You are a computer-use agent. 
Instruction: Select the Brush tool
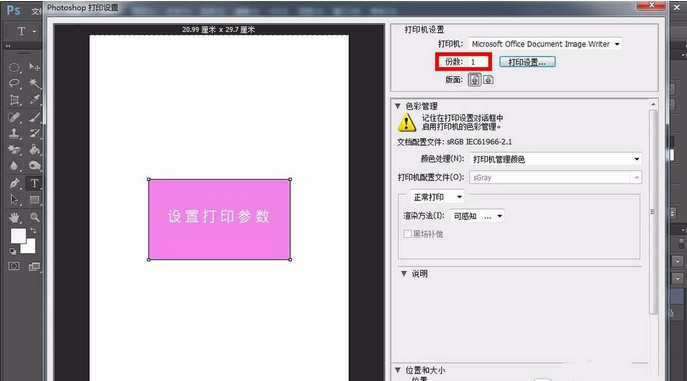coord(34,117)
